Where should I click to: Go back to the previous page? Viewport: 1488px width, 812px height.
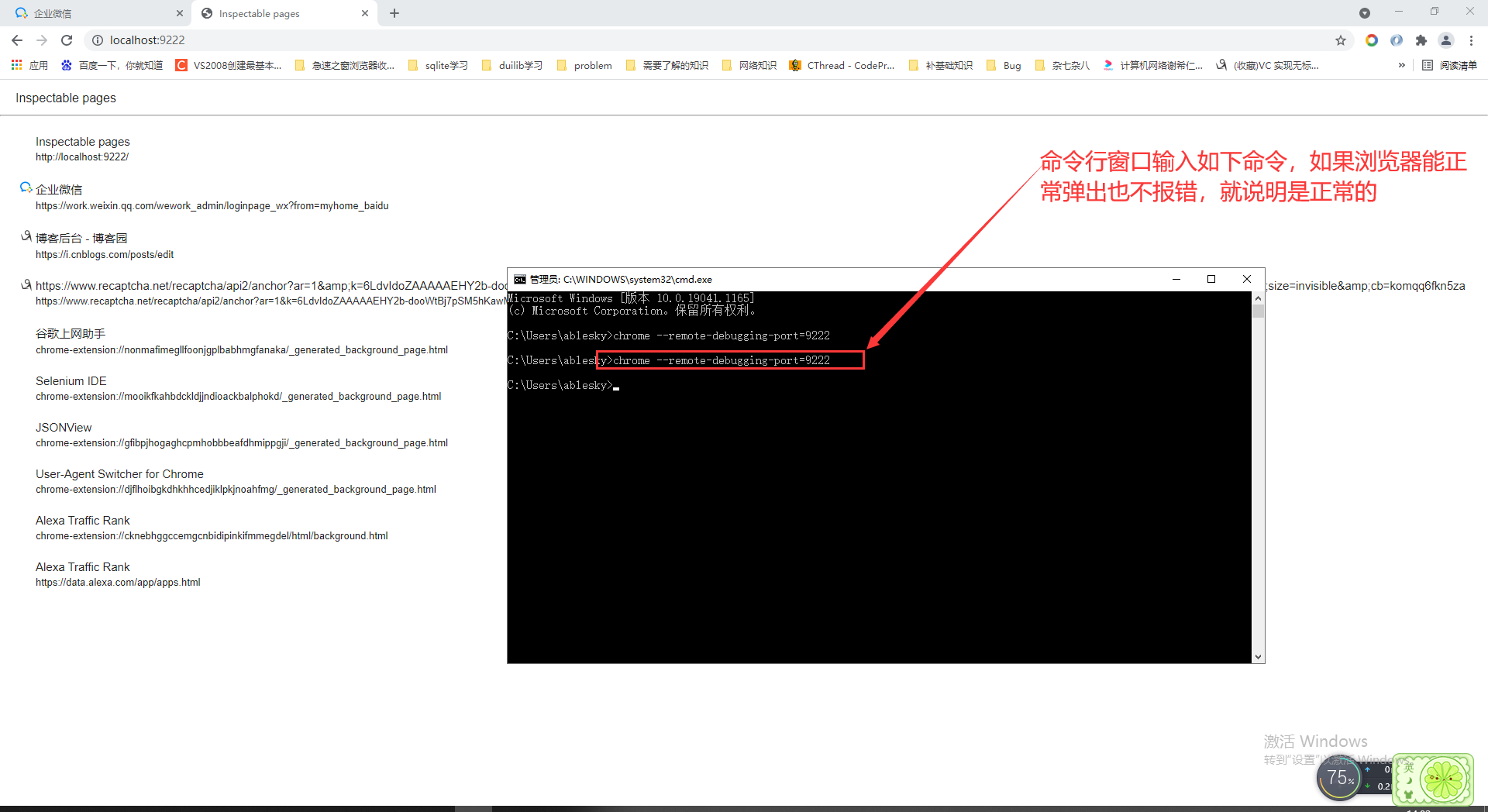coord(17,40)
